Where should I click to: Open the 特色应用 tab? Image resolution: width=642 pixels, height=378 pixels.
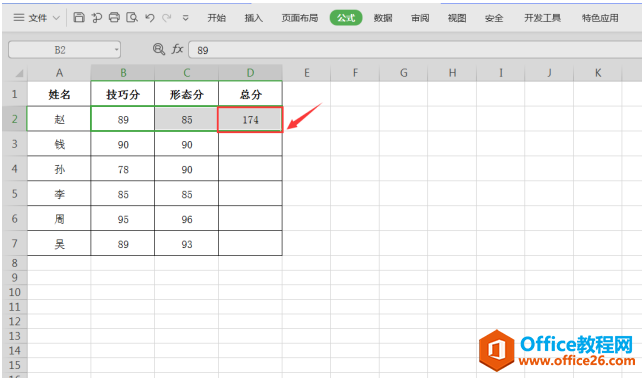(x=600, y=18)
